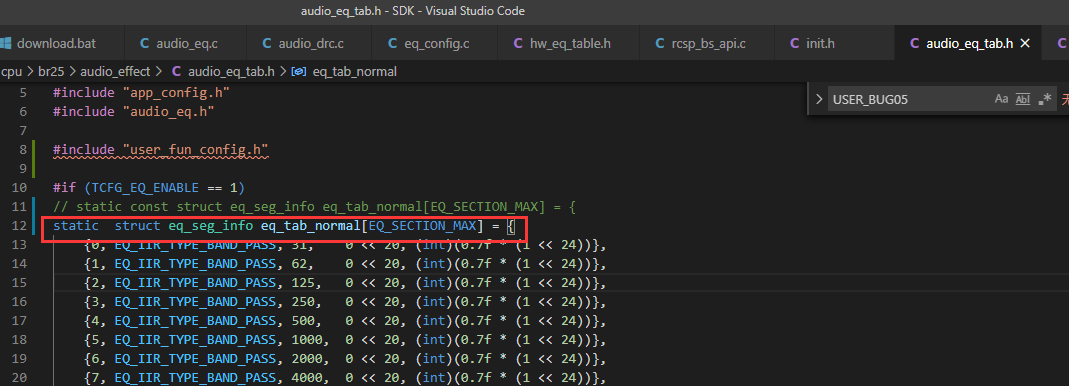Switch to the audio_drc.c tab
Image resolution: width=1069 pixels, height=386 pixels.
click(x=310, y=44)
